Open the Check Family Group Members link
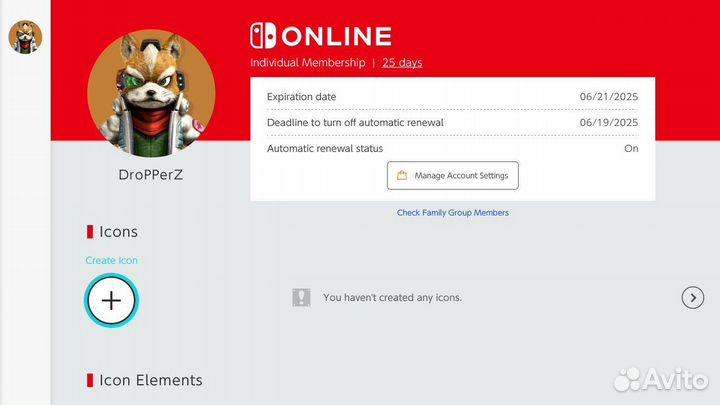Viewport: 720px width, 405px height. pos(452,213)
